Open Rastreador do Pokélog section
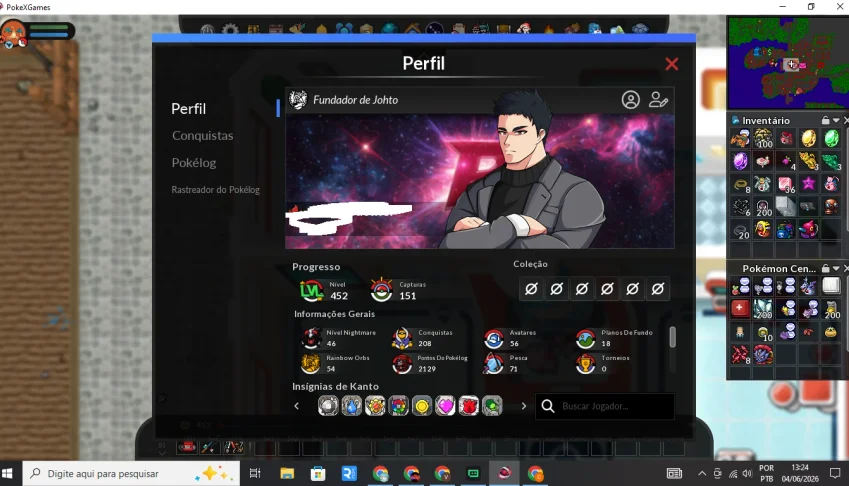The image size is (849, 486). [x=215, y=190]
